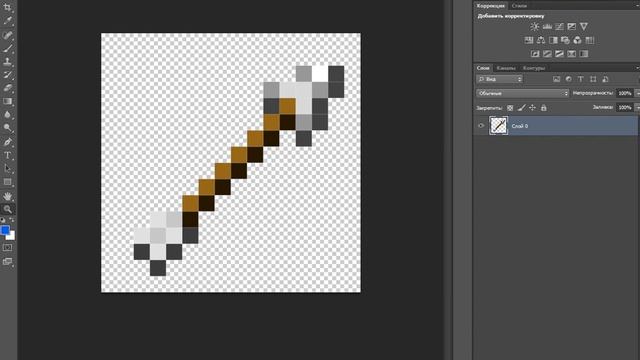Switch to the Каналы tab
This screenshot has width=640, height=360.
tap(506, 68)
